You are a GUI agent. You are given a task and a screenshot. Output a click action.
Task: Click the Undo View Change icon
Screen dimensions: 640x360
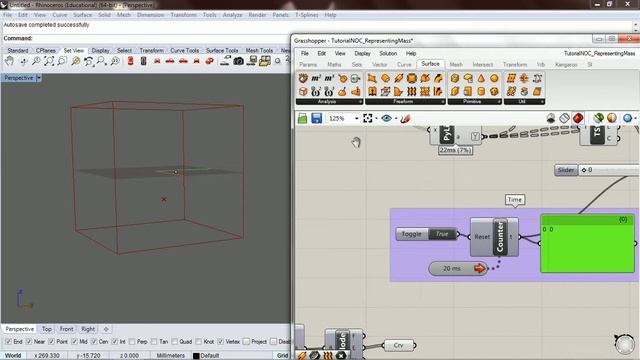pyautogui.click(x=89, y=61)
